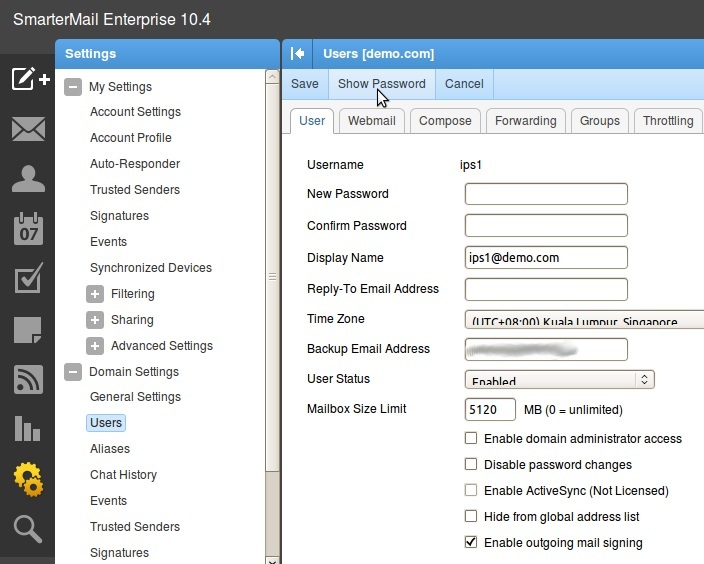Viewport: 704px width, 564px height.
Task: Open the User Status dropdown
Action: (559, 379)
